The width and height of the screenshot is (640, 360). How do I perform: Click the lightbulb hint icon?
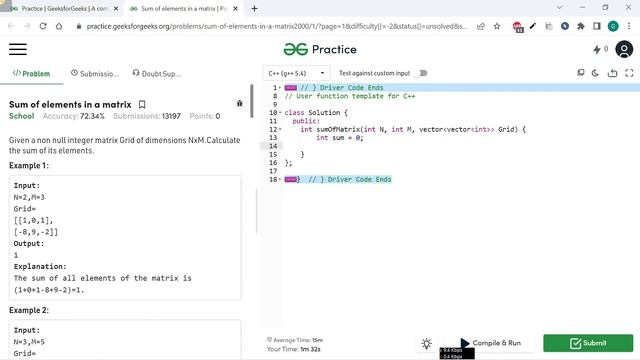[427, 343]
